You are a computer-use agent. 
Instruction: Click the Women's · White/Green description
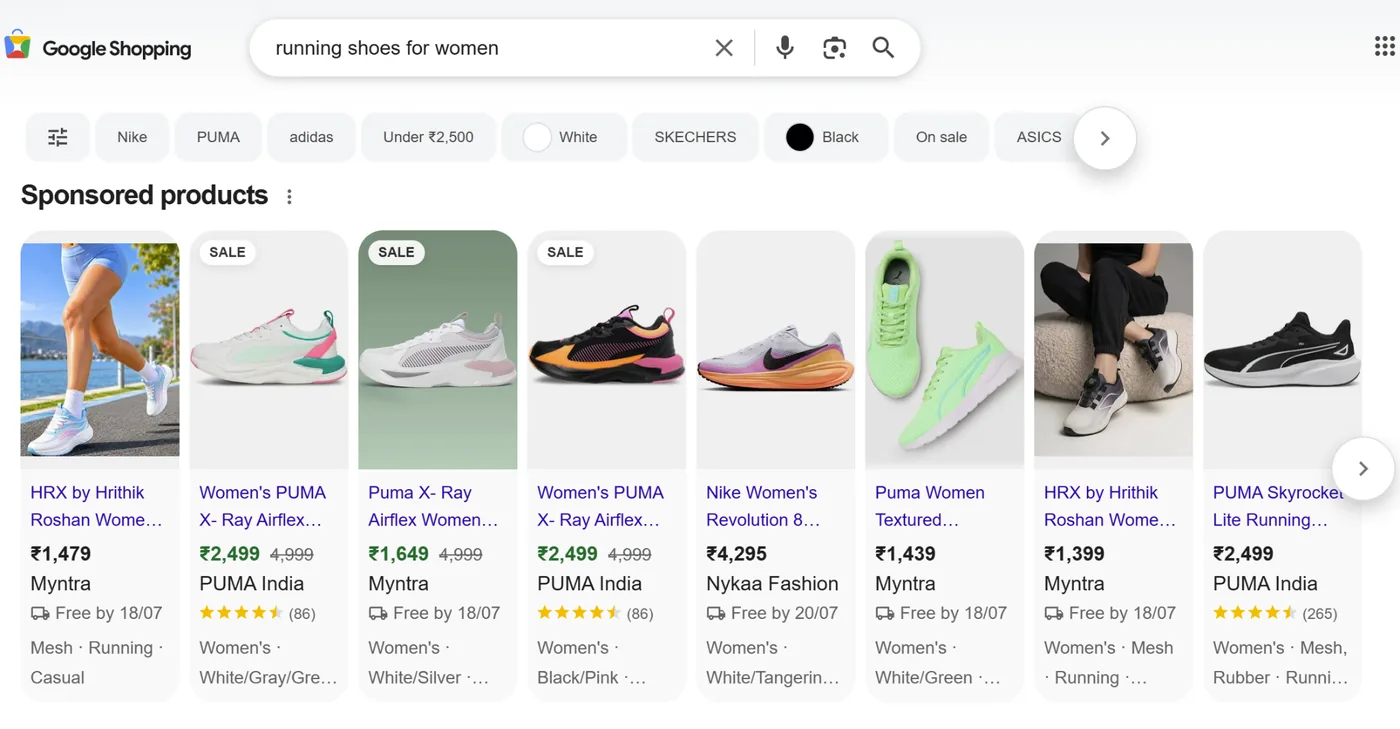click(x=937, y=662)
